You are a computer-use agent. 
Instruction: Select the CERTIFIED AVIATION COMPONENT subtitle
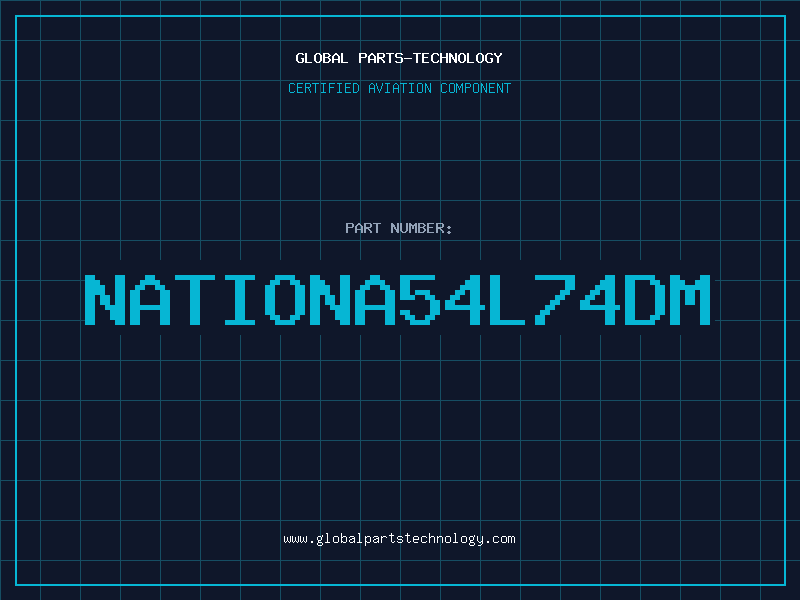pyautogui.click(x=399, y=88)
